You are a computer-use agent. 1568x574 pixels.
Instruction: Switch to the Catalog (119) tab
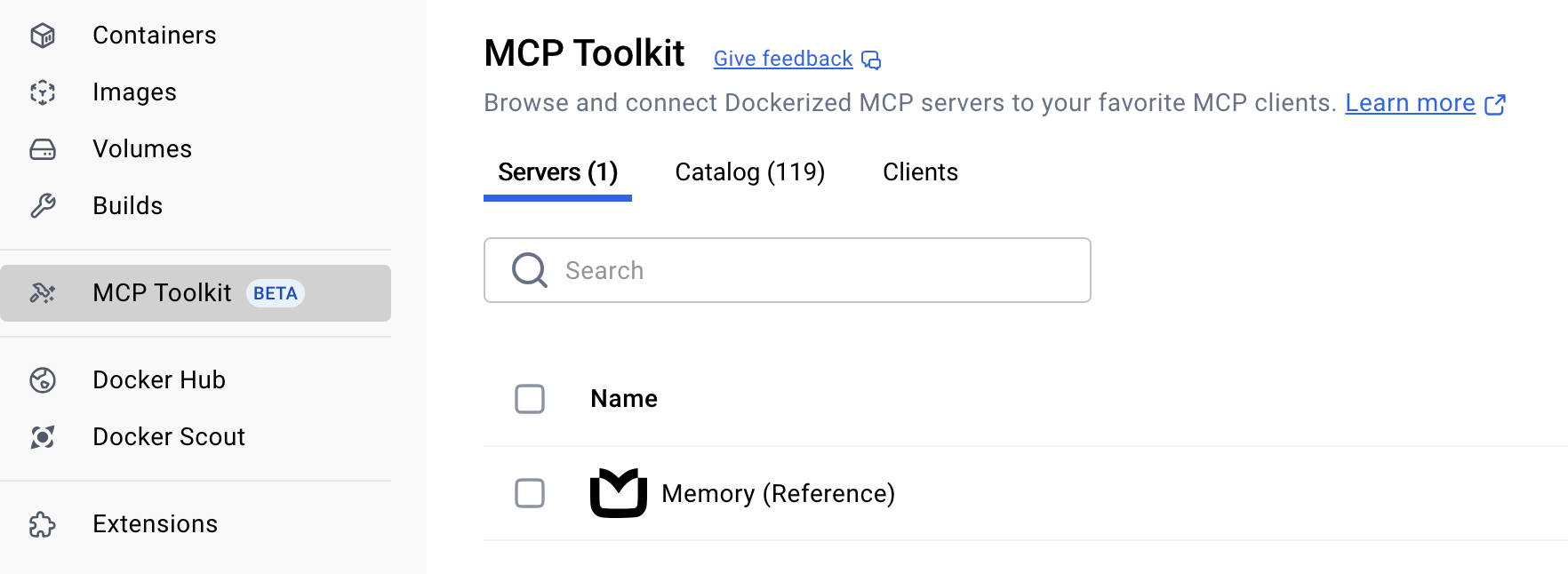click(749, 172)
